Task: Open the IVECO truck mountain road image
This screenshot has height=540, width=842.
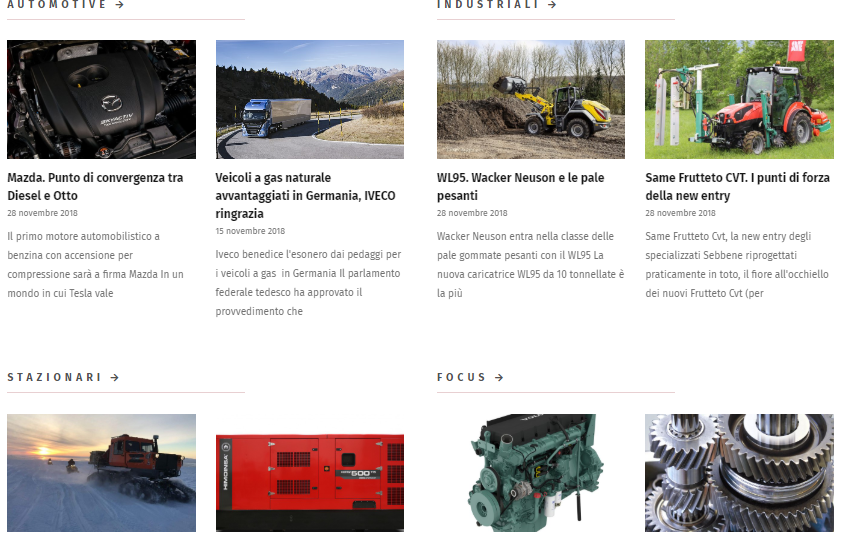Action: point(310,99)
